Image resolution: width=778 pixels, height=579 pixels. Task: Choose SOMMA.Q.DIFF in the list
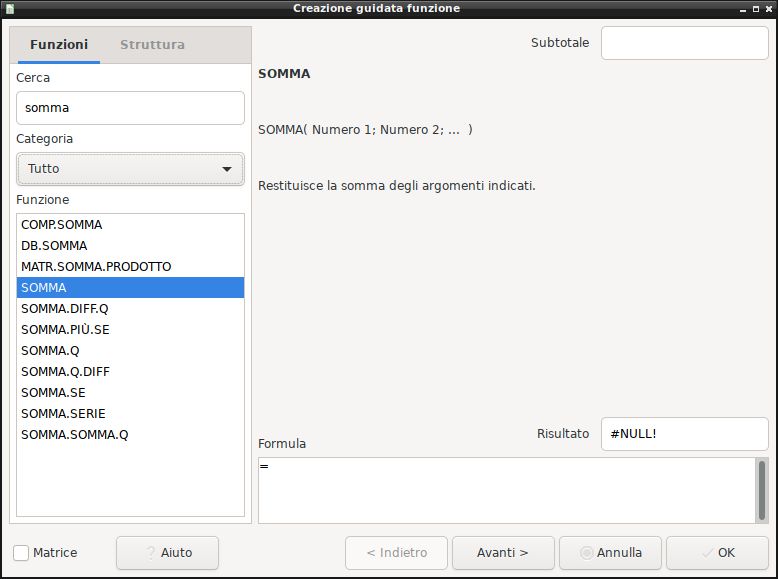[x=65, y=372]
